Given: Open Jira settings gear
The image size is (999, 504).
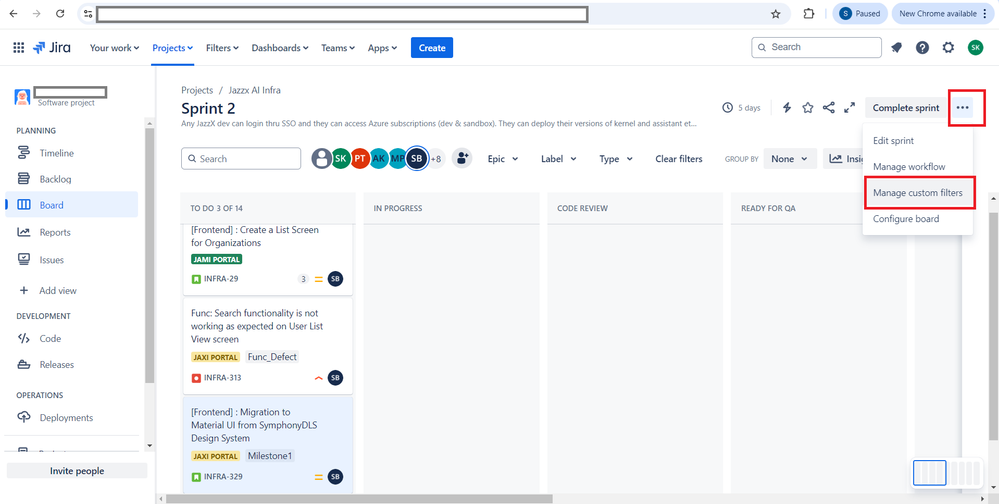Looking at the screenshot, I should [x=949, y=48].
